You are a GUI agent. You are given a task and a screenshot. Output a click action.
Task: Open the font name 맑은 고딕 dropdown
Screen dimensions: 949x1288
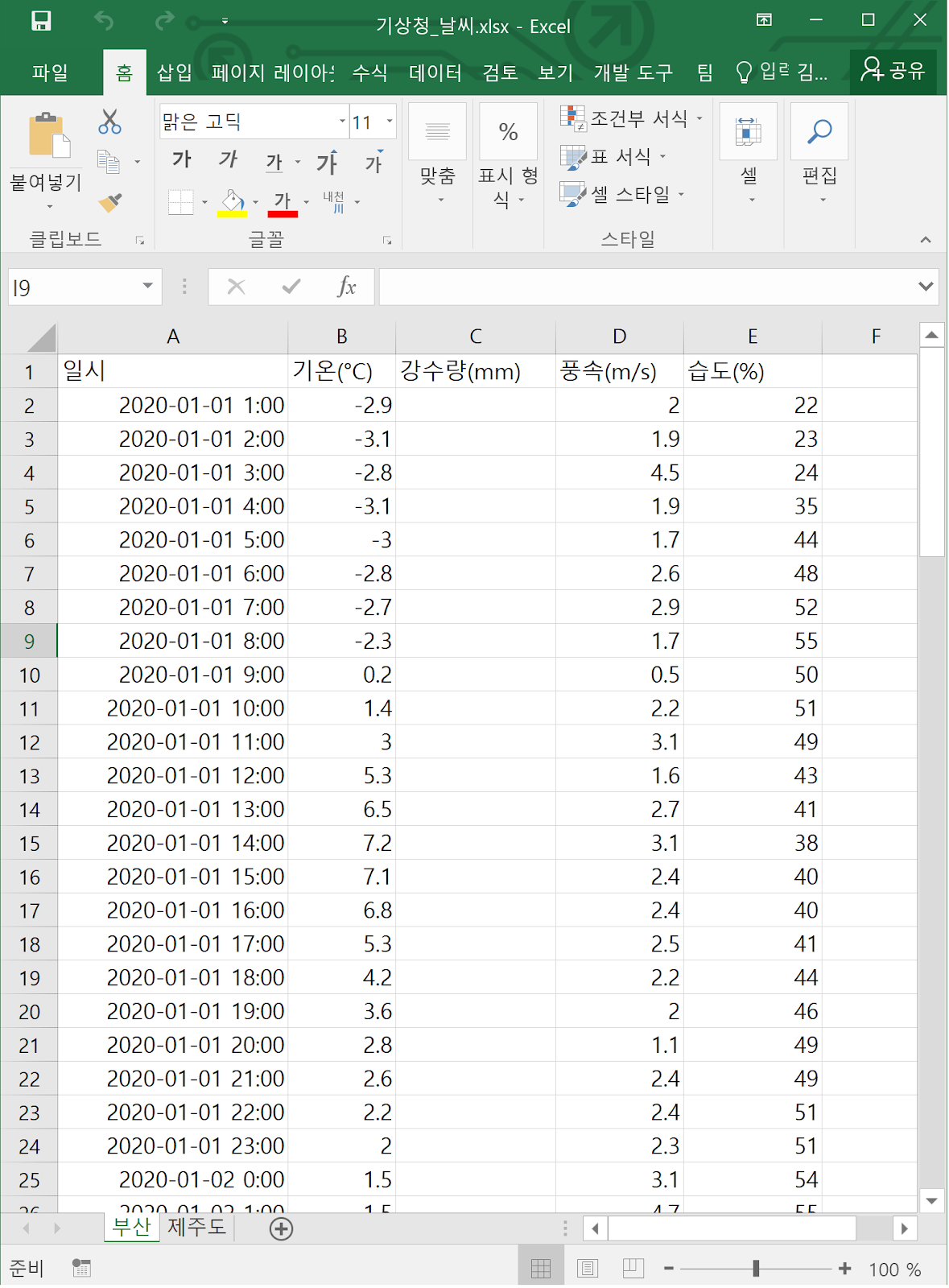click(343, 122)
